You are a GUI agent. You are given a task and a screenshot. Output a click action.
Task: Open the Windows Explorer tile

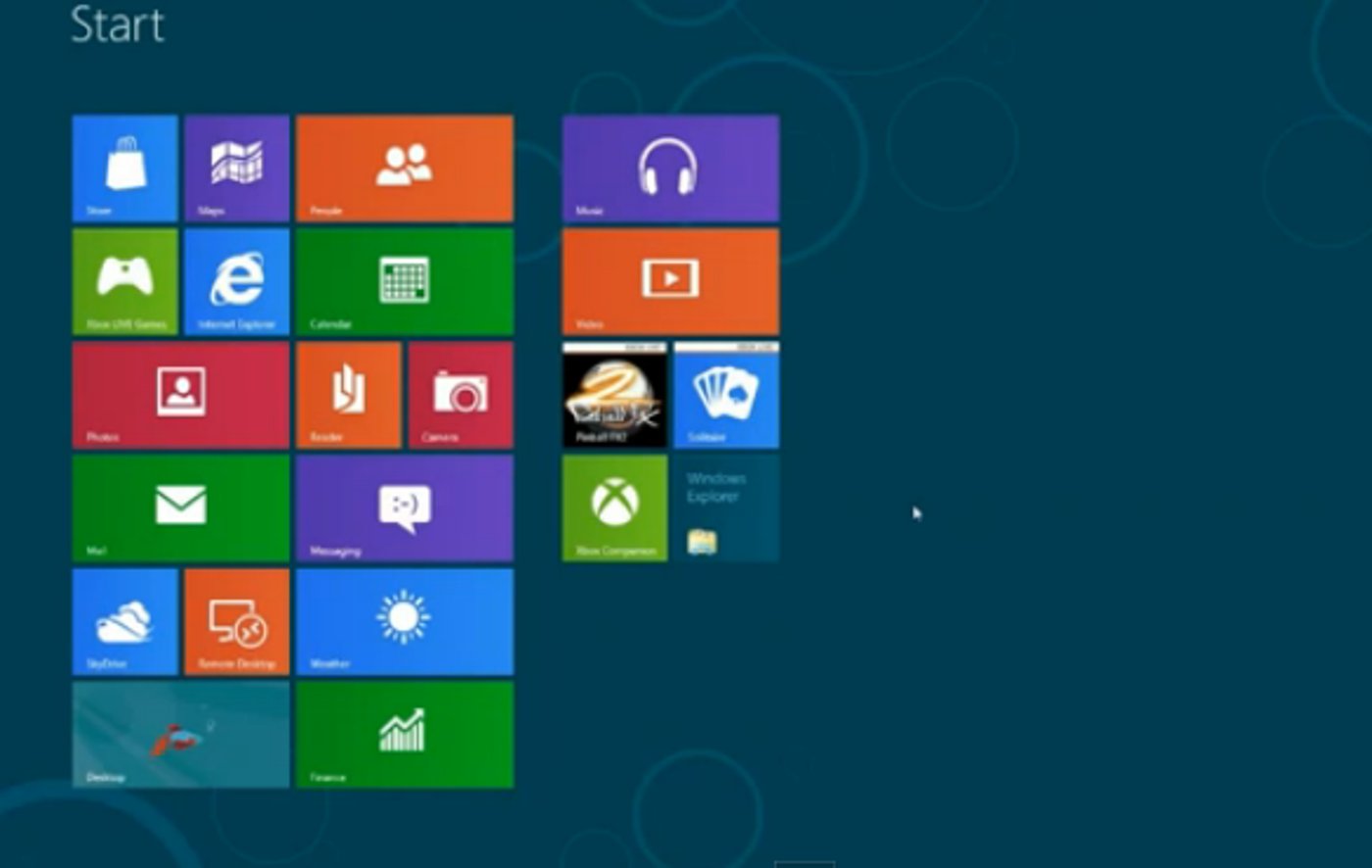click(727, 508)
